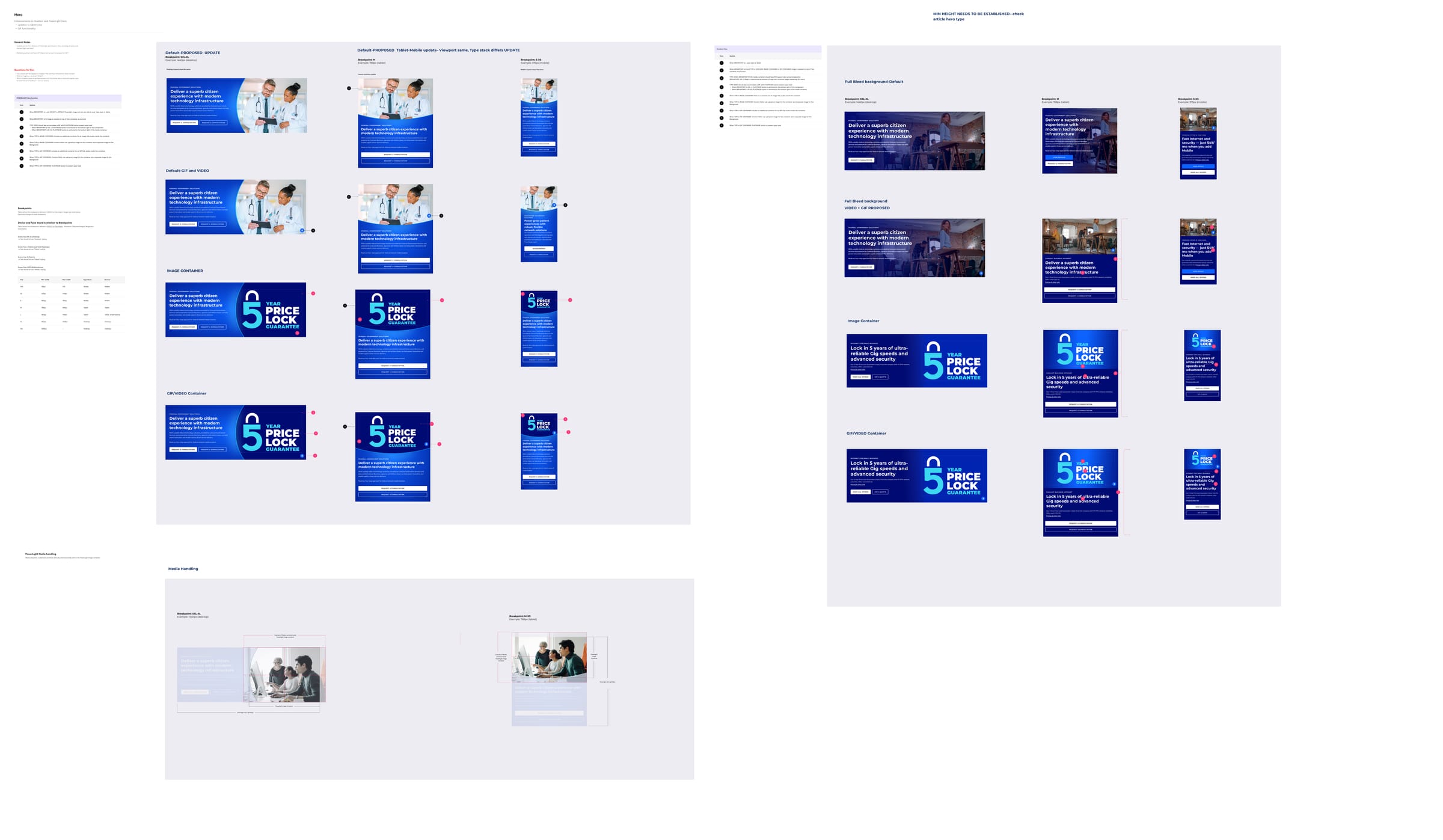Select the tablet office photo mockup in Media Handling

[x=549, y=679]
